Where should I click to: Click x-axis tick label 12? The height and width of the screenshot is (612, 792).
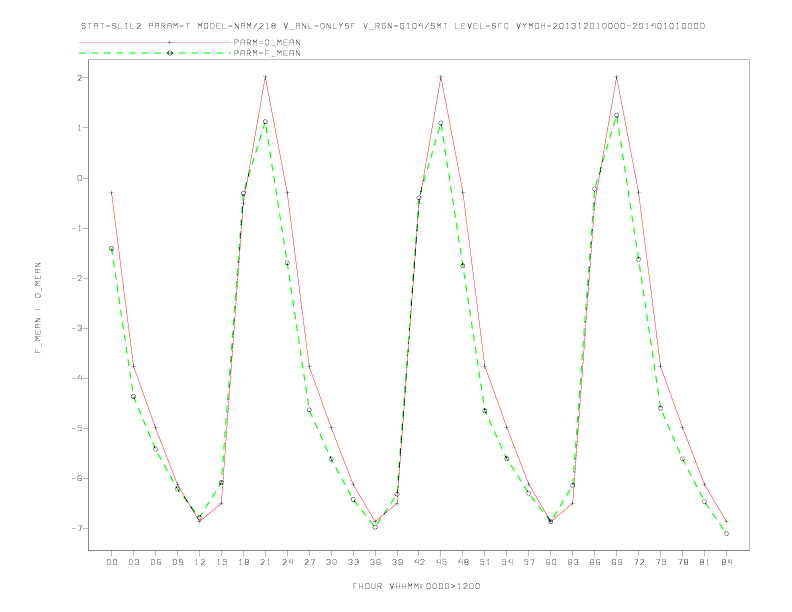[200, 562]
